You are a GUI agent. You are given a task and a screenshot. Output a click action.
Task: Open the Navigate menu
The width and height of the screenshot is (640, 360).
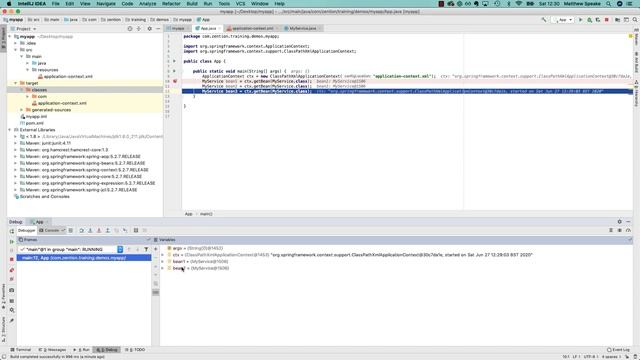(x=106, y=4)
